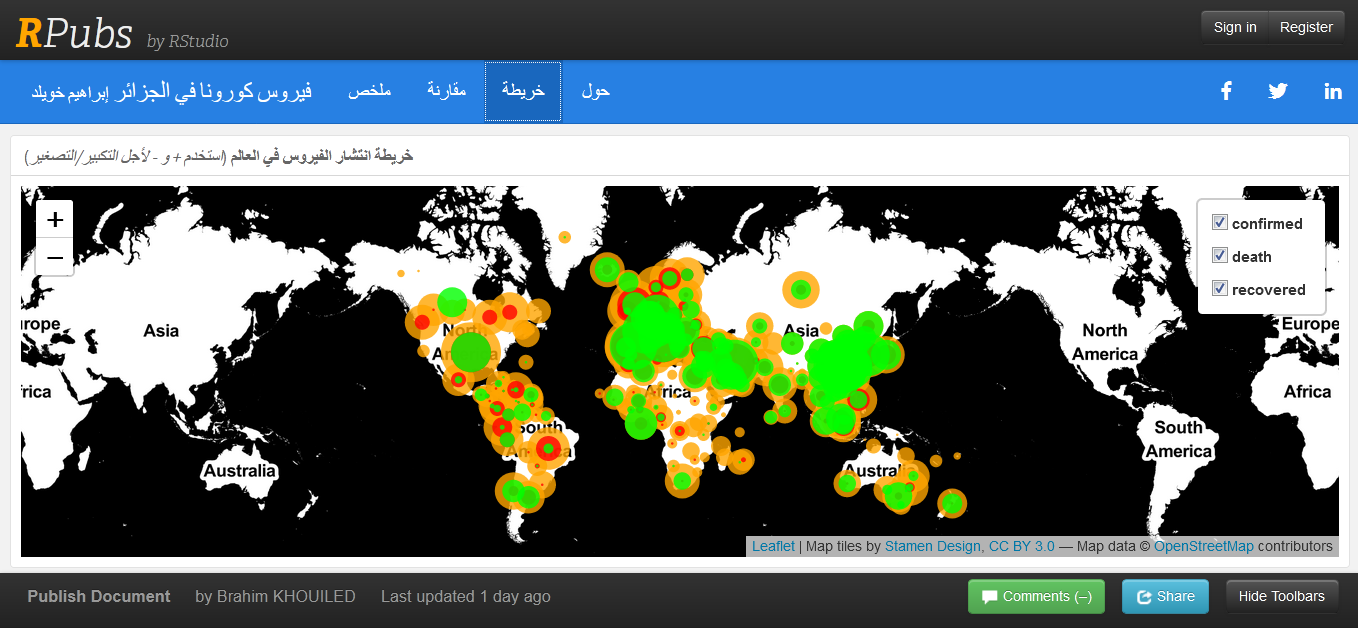Viewport: 1358px width, 628px height.
Task: Zoom in the map with plus button
Action: click(x=55, y=220)
